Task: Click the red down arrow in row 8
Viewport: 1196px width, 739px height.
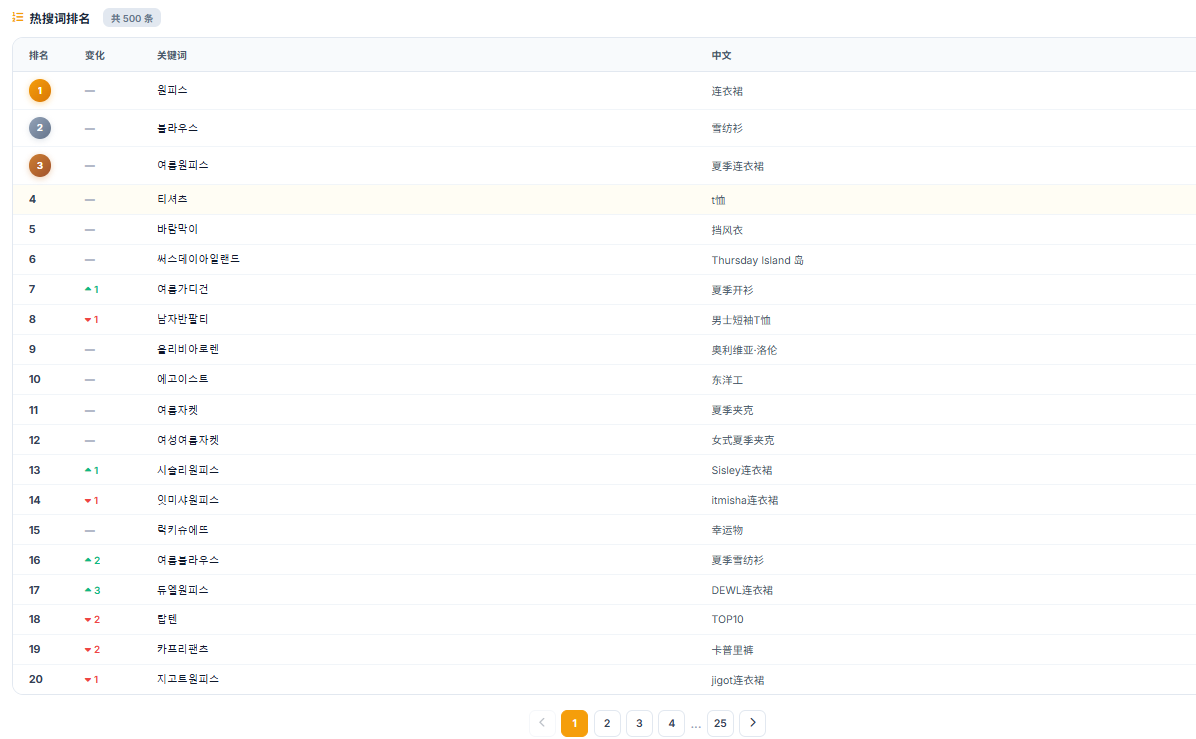Action: point(88,320)
